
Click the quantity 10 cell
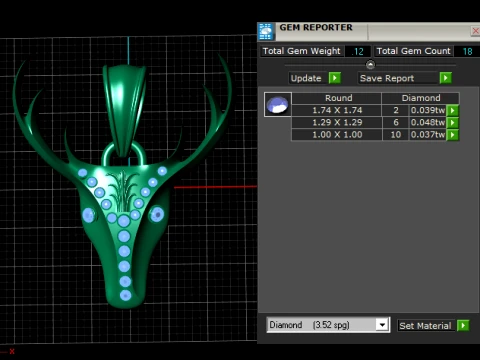396,135
